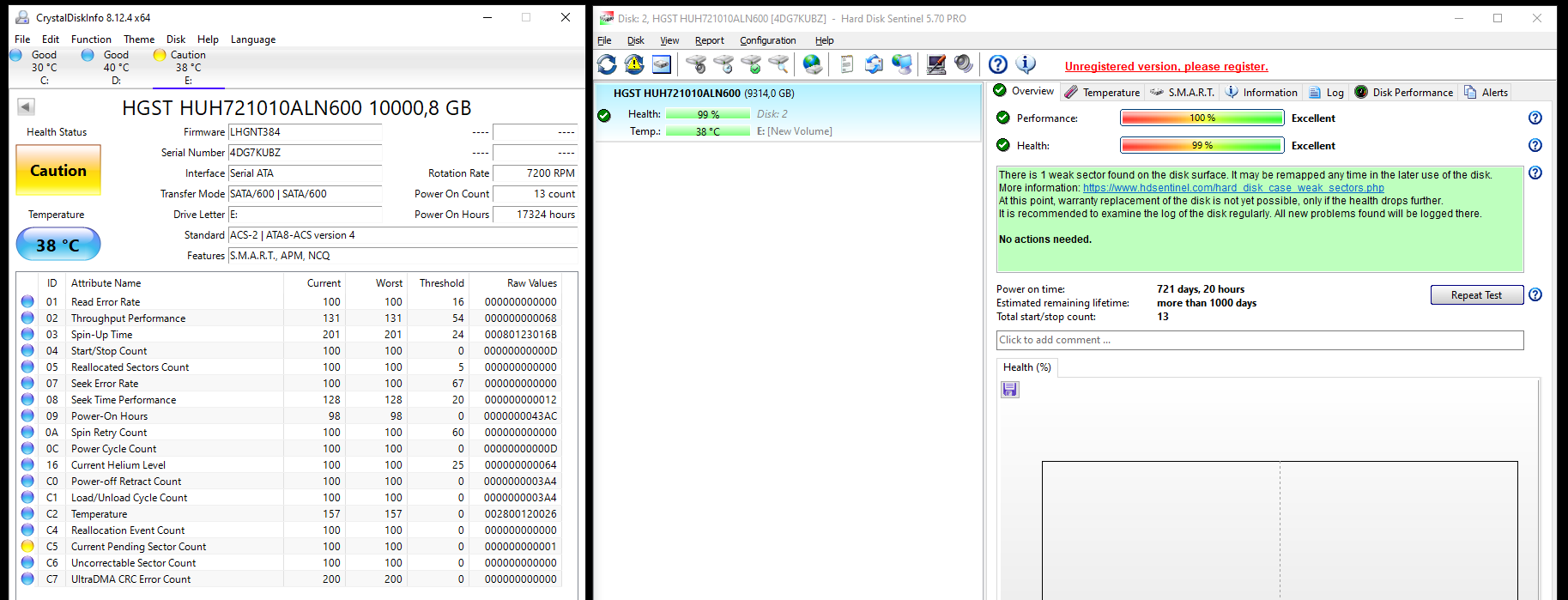Open Hard Disk Sentinel Report menu
The image size is (1568, 600).
pos(710,40)
